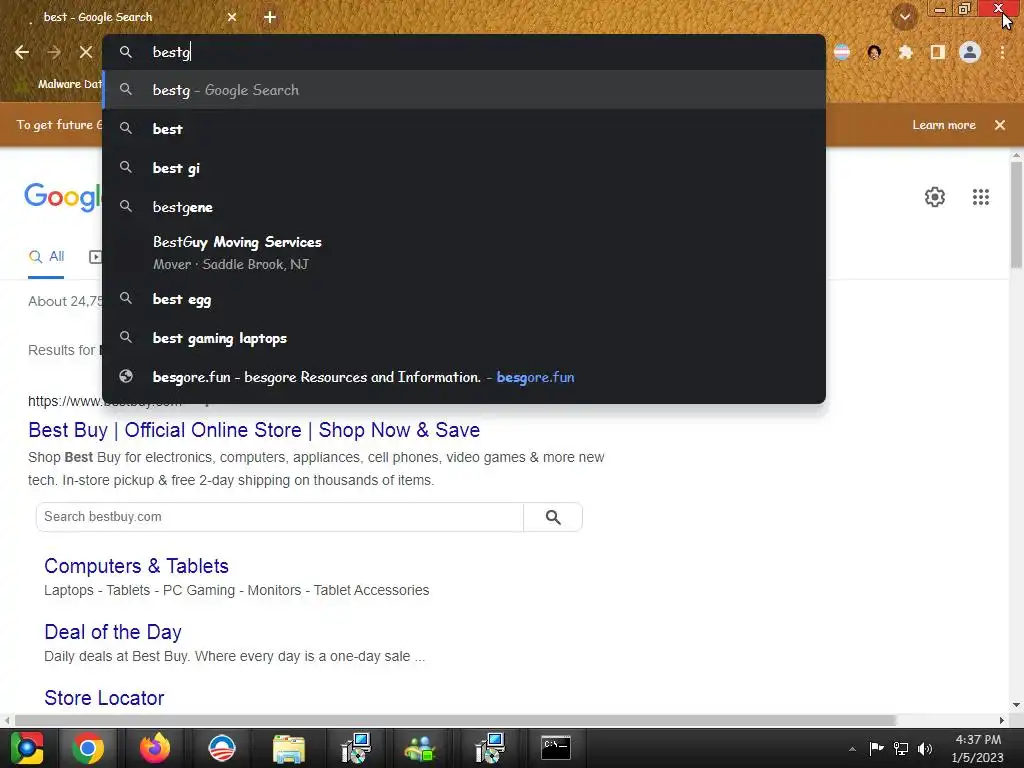The image size is (1024, 768).
Task: Click the avatar face extension icon
Action: pos(874,52)
